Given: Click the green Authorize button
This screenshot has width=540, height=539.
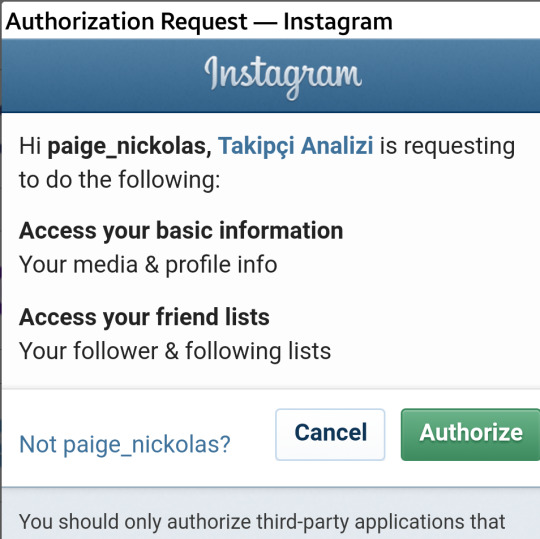Looking at the screenshot, I should [x=470, y=434].
